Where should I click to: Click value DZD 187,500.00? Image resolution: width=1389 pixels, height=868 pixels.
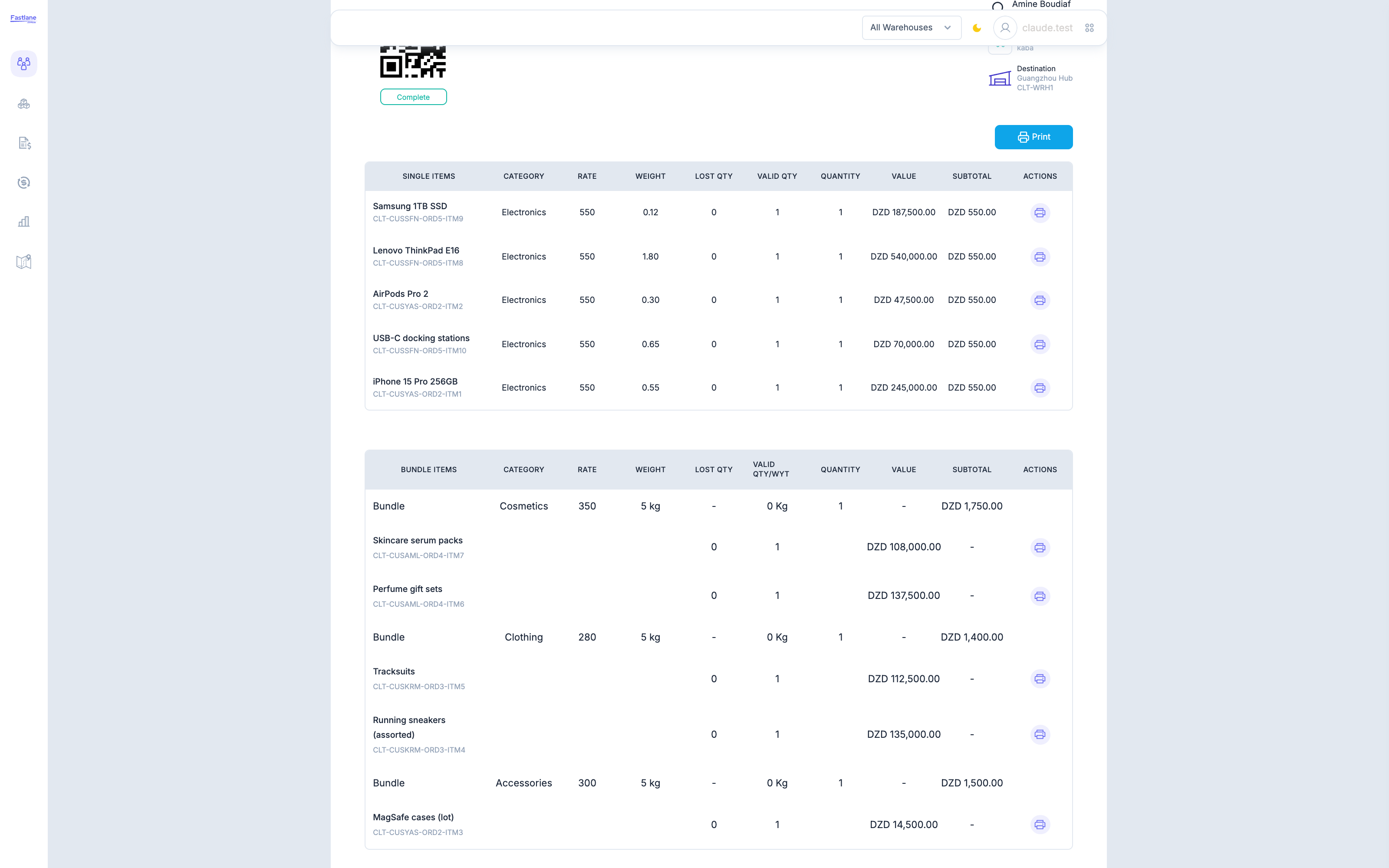[903, 212]
